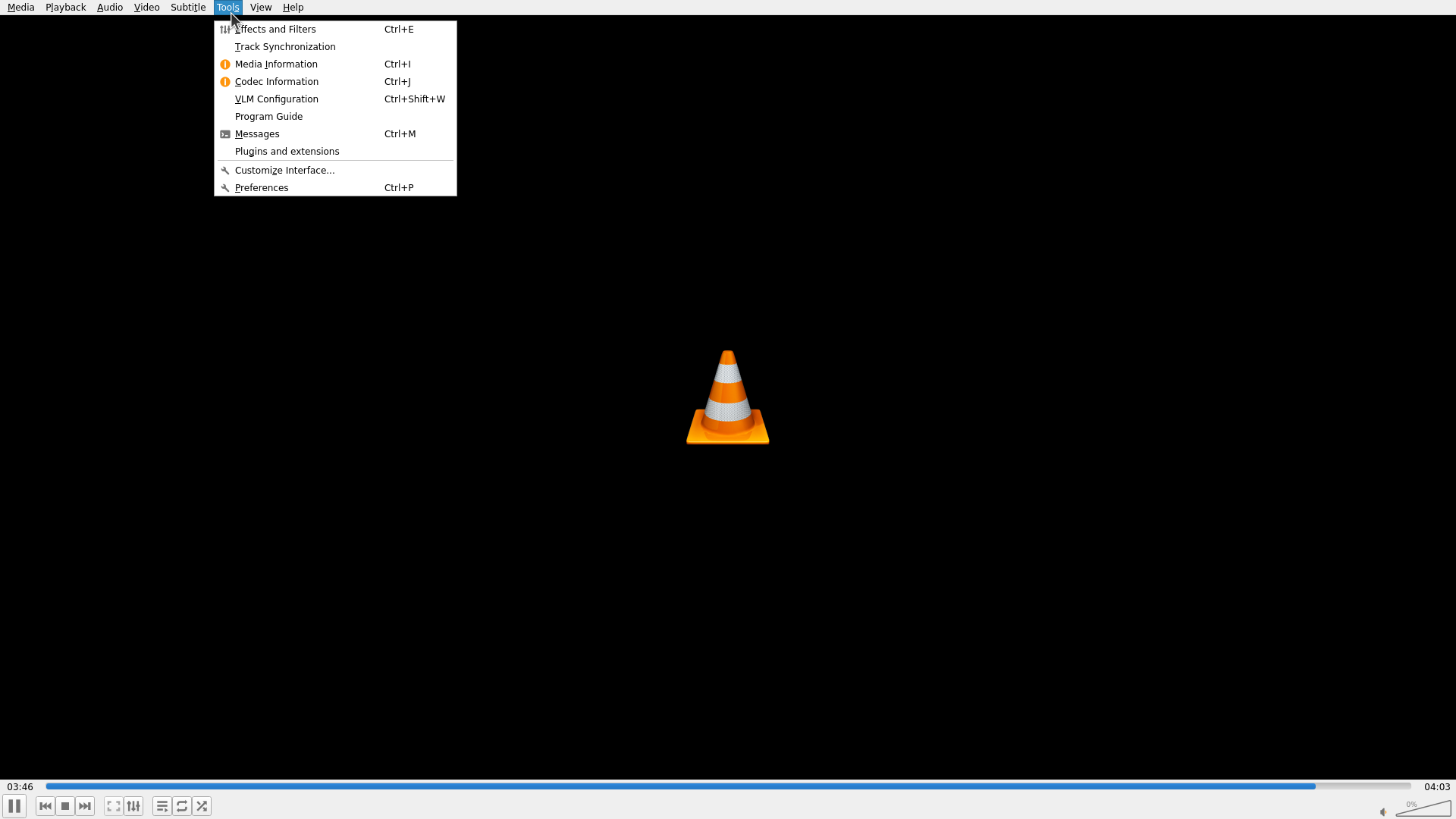The height and width of the screenshot is (819, 1456).
Task: Open Media Information entry
Action: click(276, 64)
